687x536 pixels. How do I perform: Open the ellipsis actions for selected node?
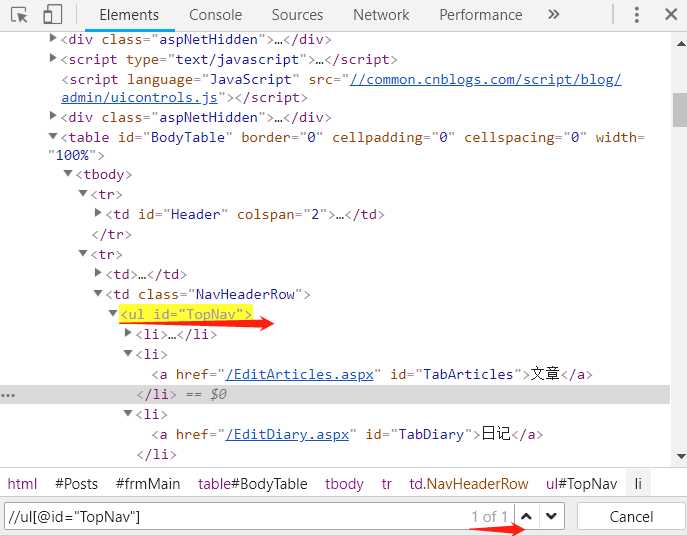click(x=8, y=395)
